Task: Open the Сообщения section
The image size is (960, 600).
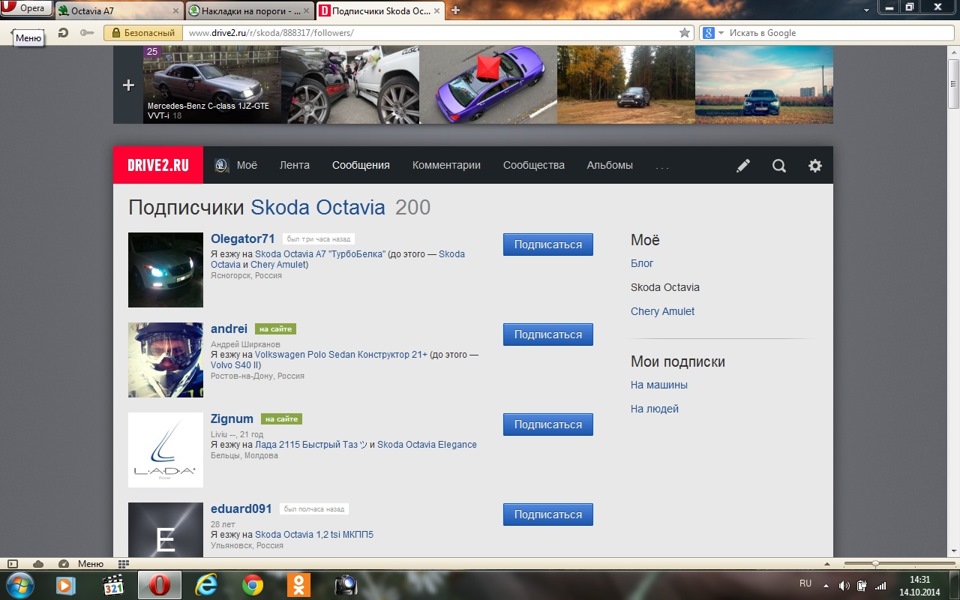Action: pyautogui.click(x=361, y=165)
